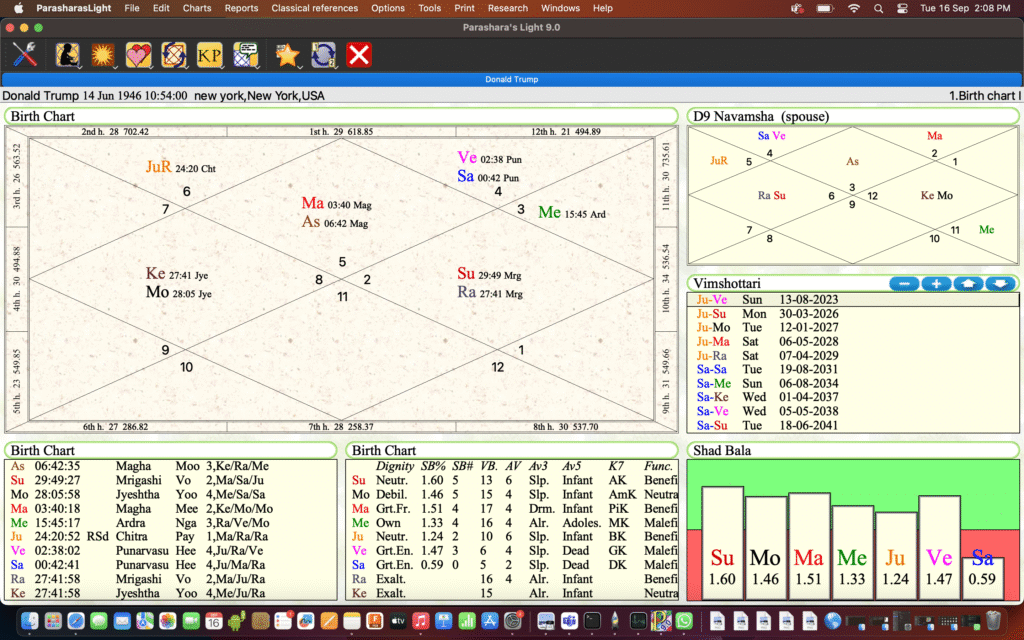Image resolution: width=1024 pixels, height=640 pixels.
Task: Click Mo 28:05 Jye in the birth chart
Action: [x=178, y=293]
